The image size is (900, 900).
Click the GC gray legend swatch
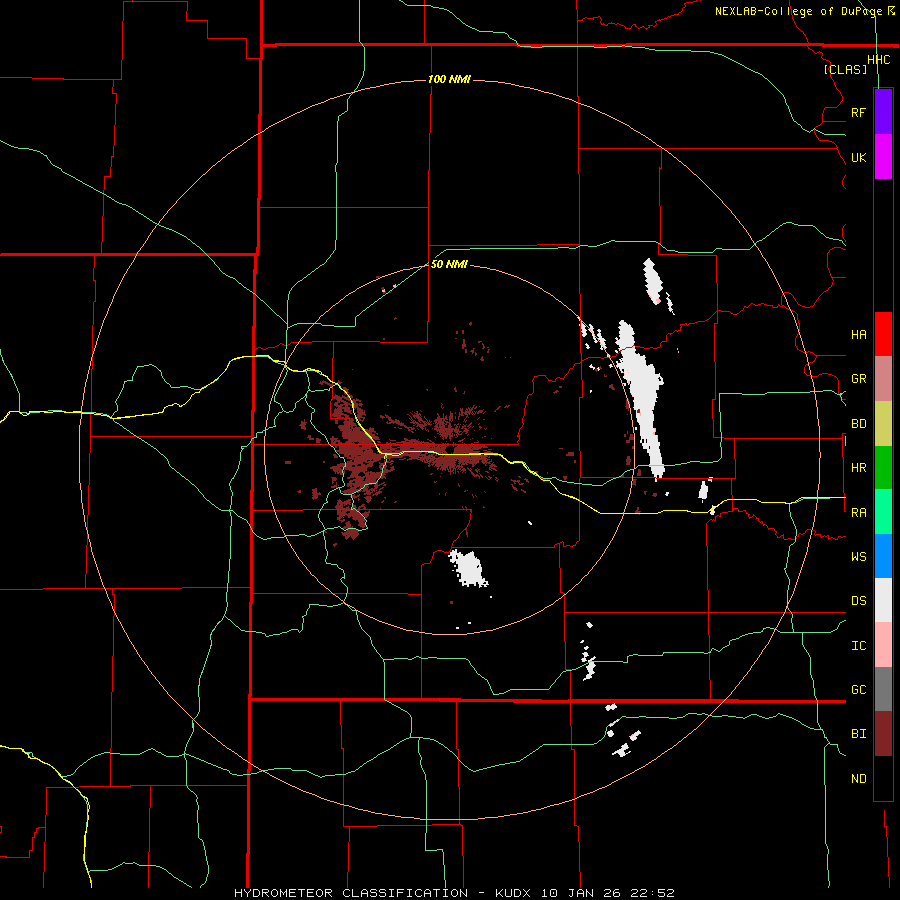click(x=883, y=689)
